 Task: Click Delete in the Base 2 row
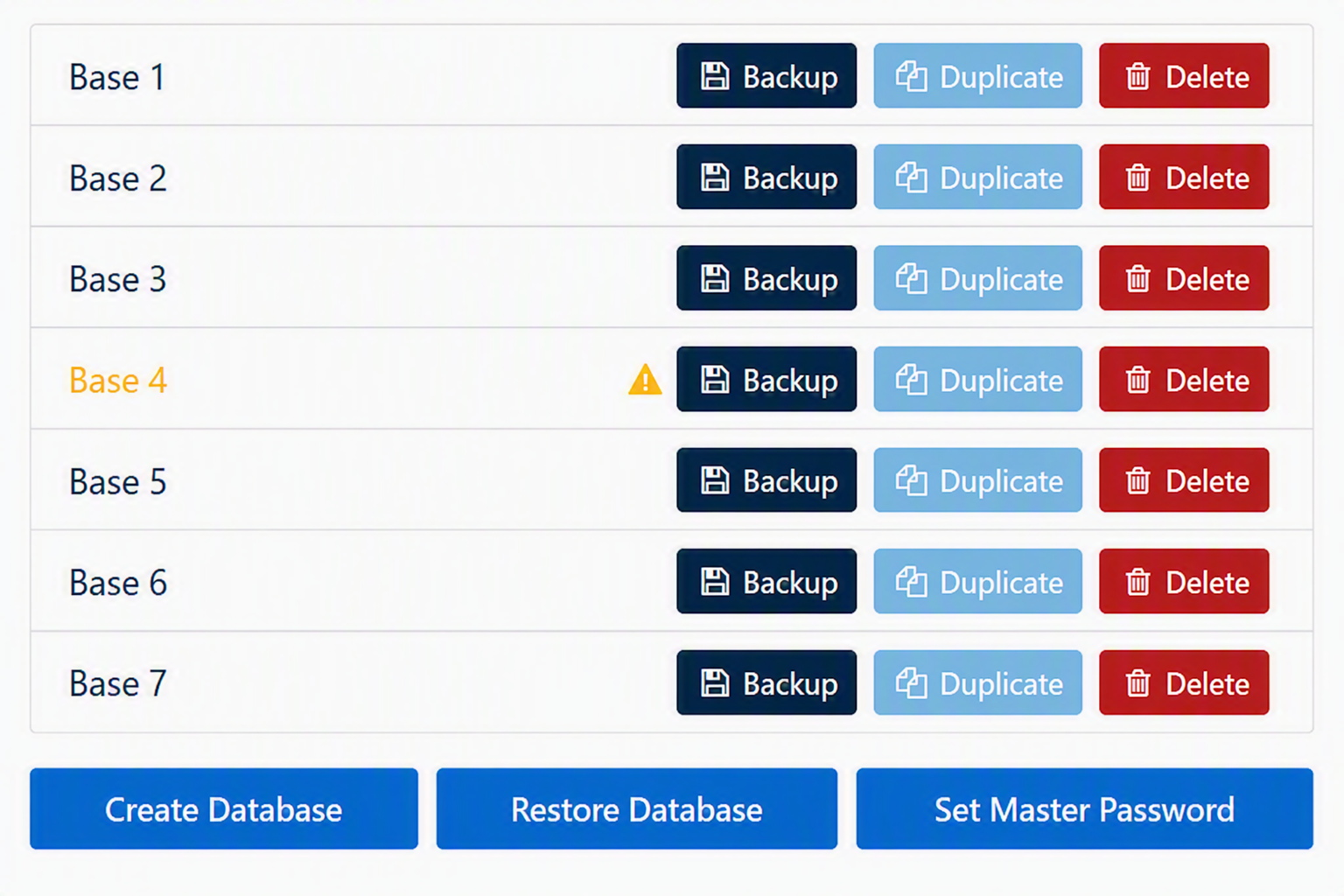click(x=1184, y=177)
